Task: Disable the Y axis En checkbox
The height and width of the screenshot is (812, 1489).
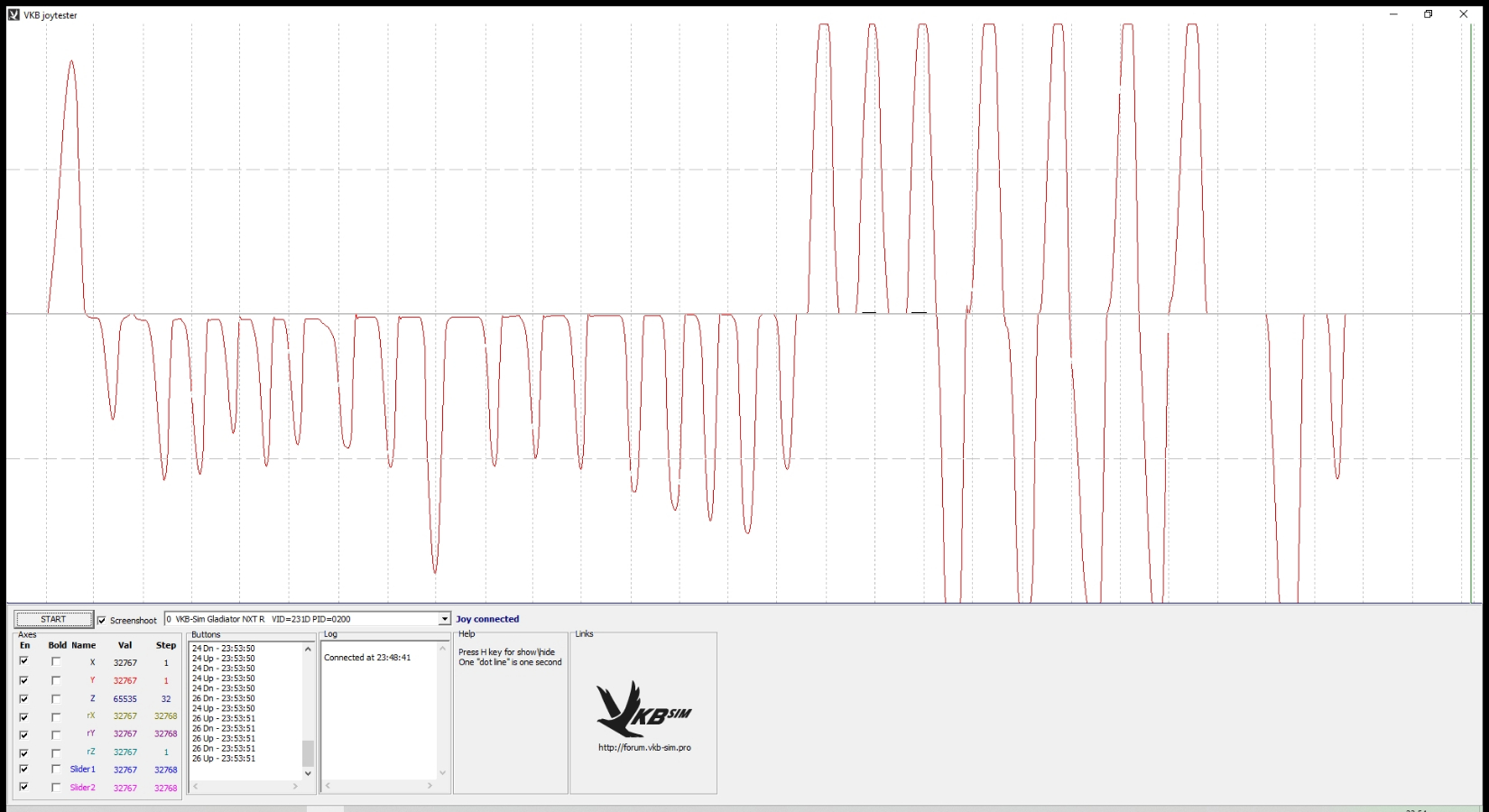Action: [x=24, y=680]
